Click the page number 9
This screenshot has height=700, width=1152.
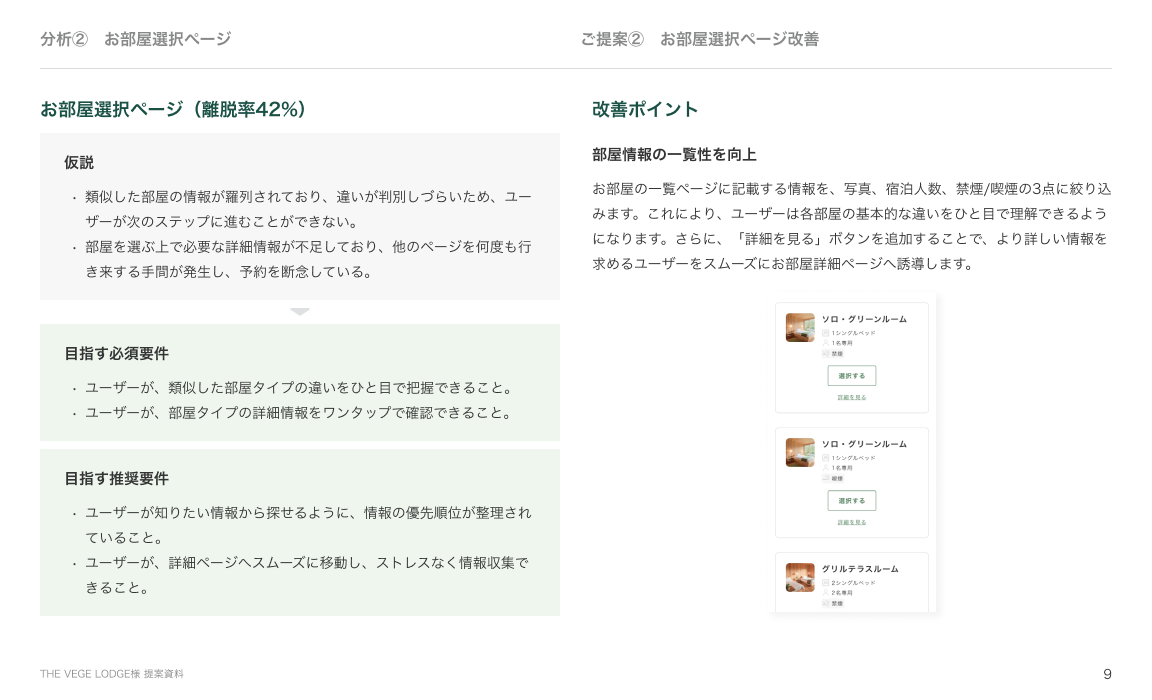coord(1107,674)
